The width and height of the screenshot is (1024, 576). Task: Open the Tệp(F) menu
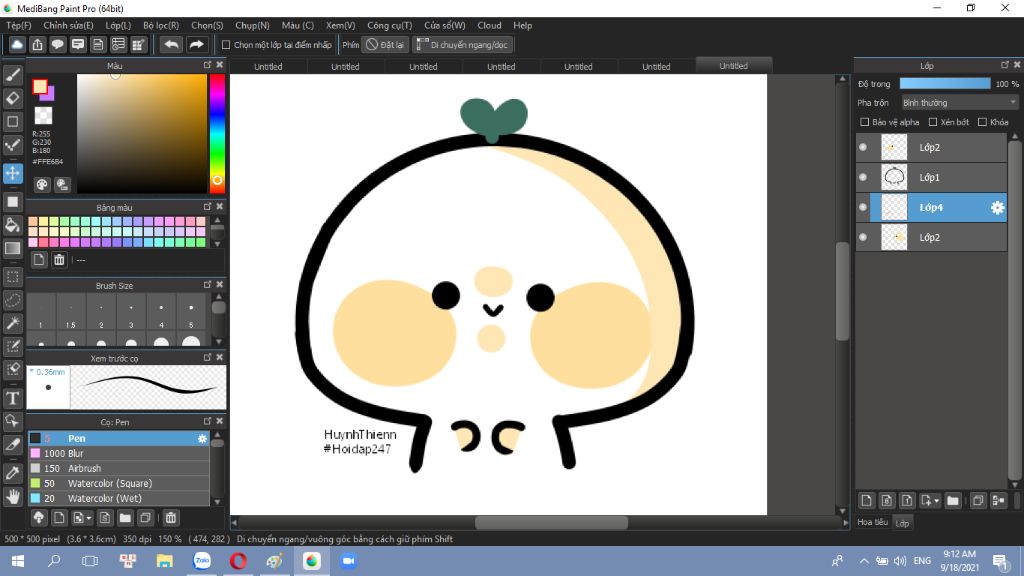click(19, 25)
